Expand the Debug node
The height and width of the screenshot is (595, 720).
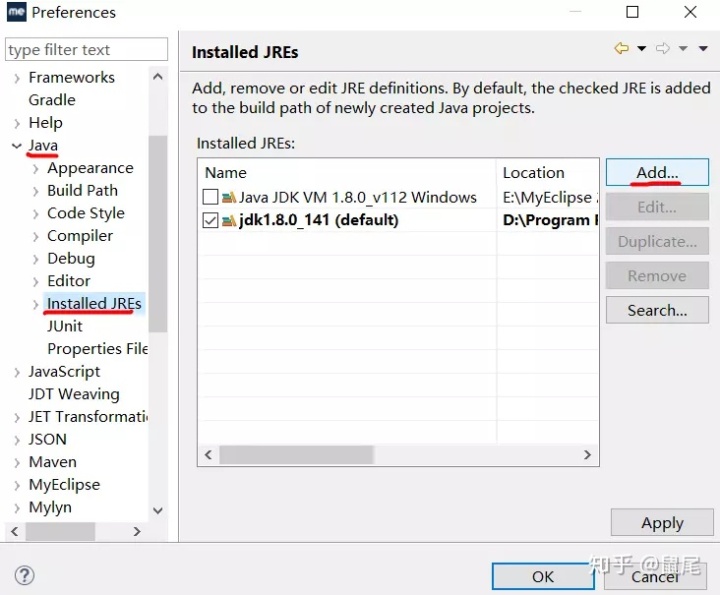tap(35, 259)
